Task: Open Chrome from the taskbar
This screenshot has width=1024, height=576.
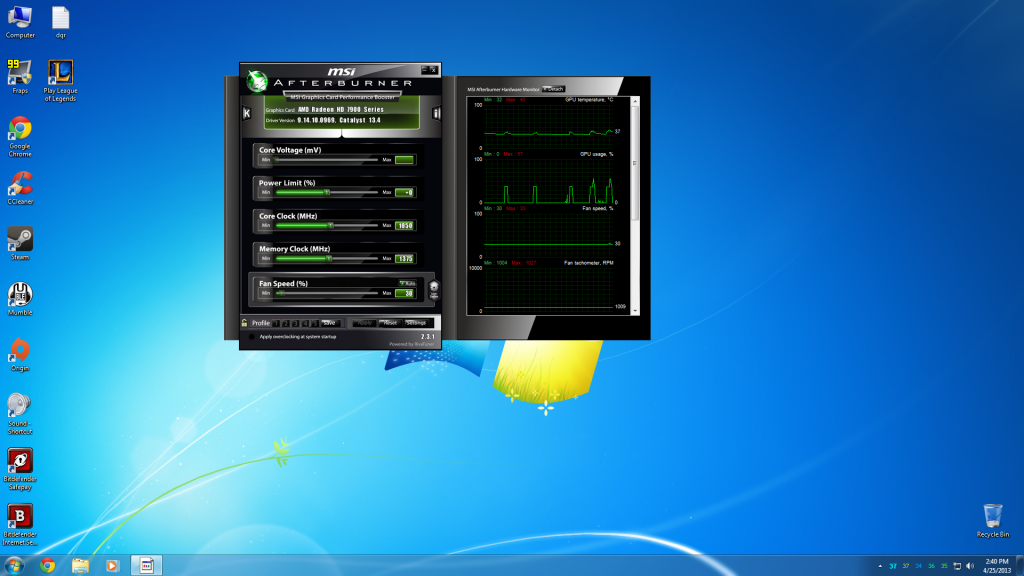Action: [x=47, y=566]
